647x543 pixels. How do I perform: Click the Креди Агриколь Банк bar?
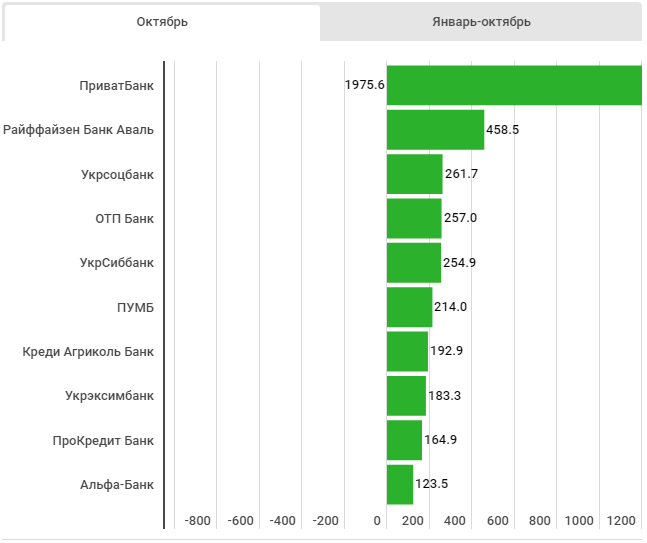tap(407, 351)
